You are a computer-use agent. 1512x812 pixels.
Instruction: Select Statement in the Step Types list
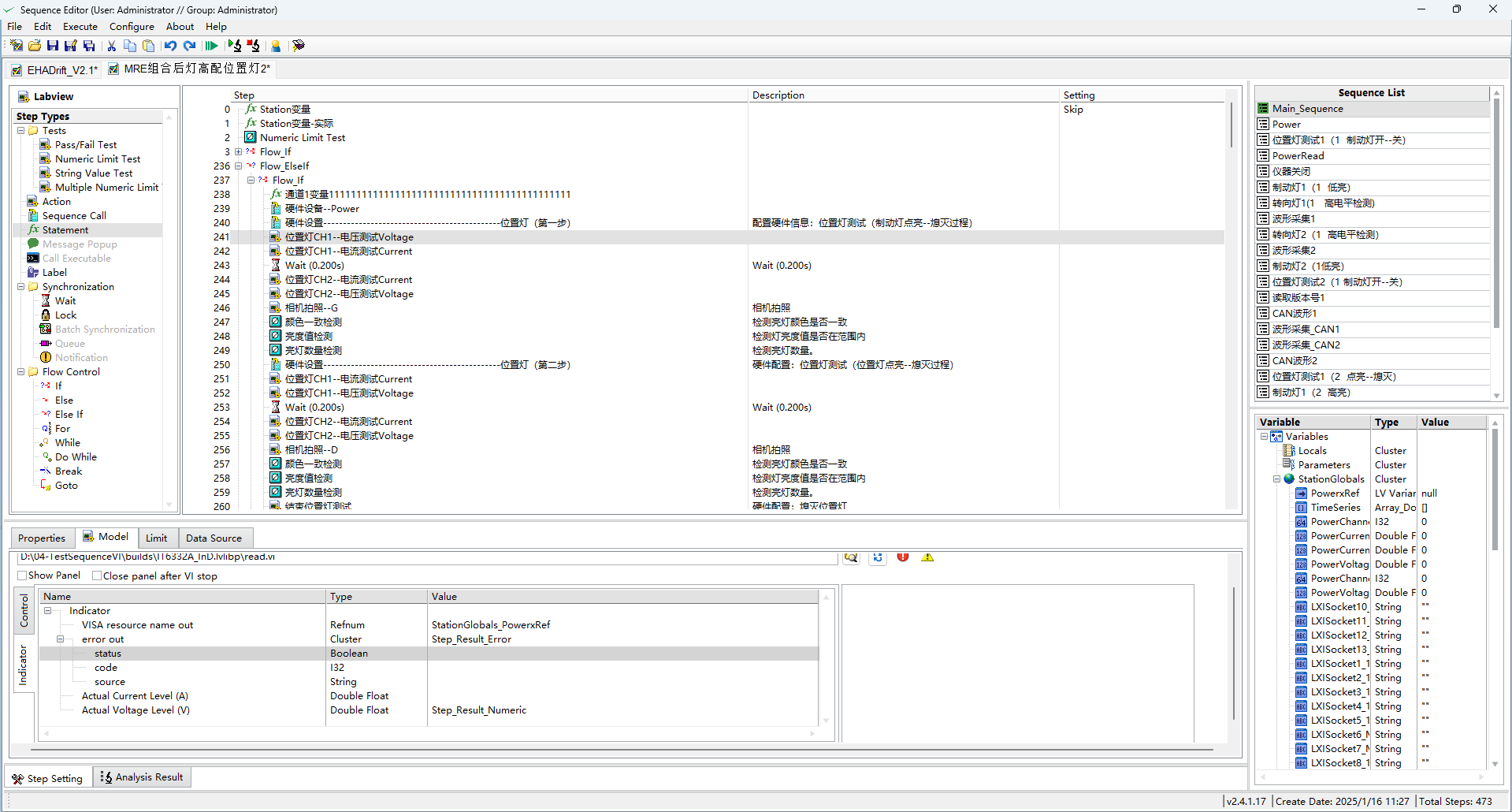click(x=66, y=229)
